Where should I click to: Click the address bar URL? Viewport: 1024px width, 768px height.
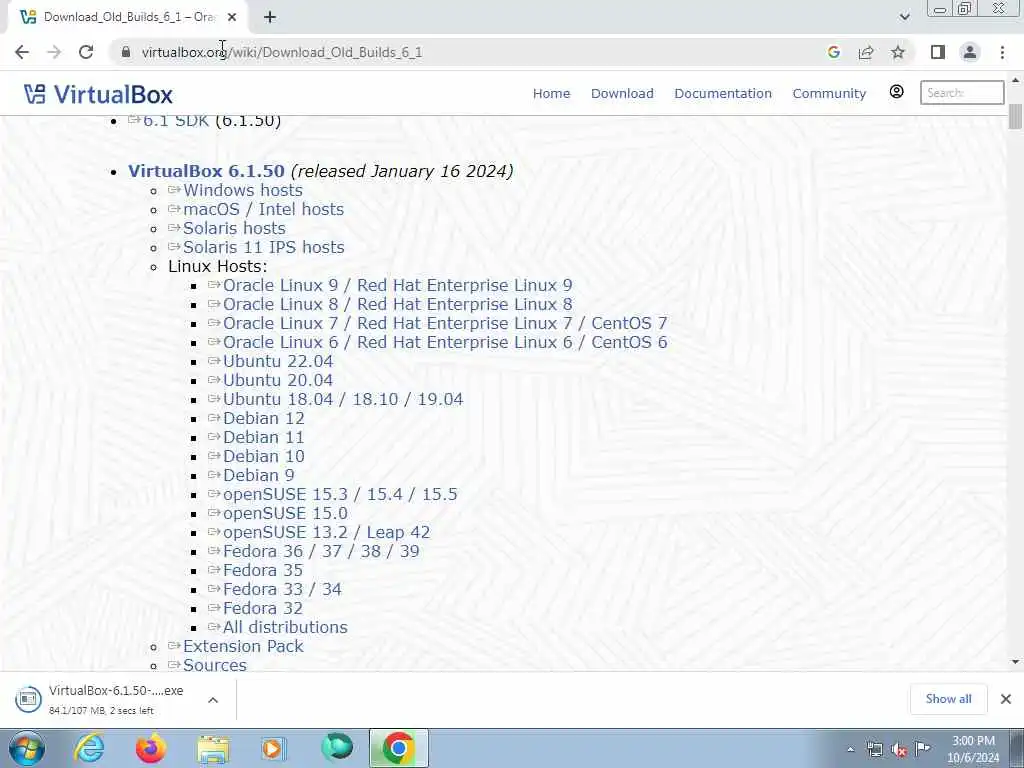(282, 52)
